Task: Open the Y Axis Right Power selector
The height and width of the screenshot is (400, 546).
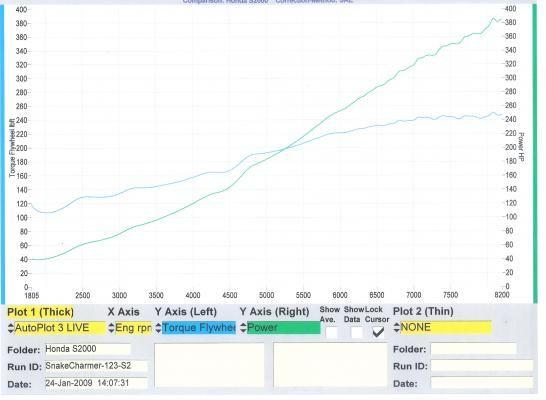Action: 283,328
